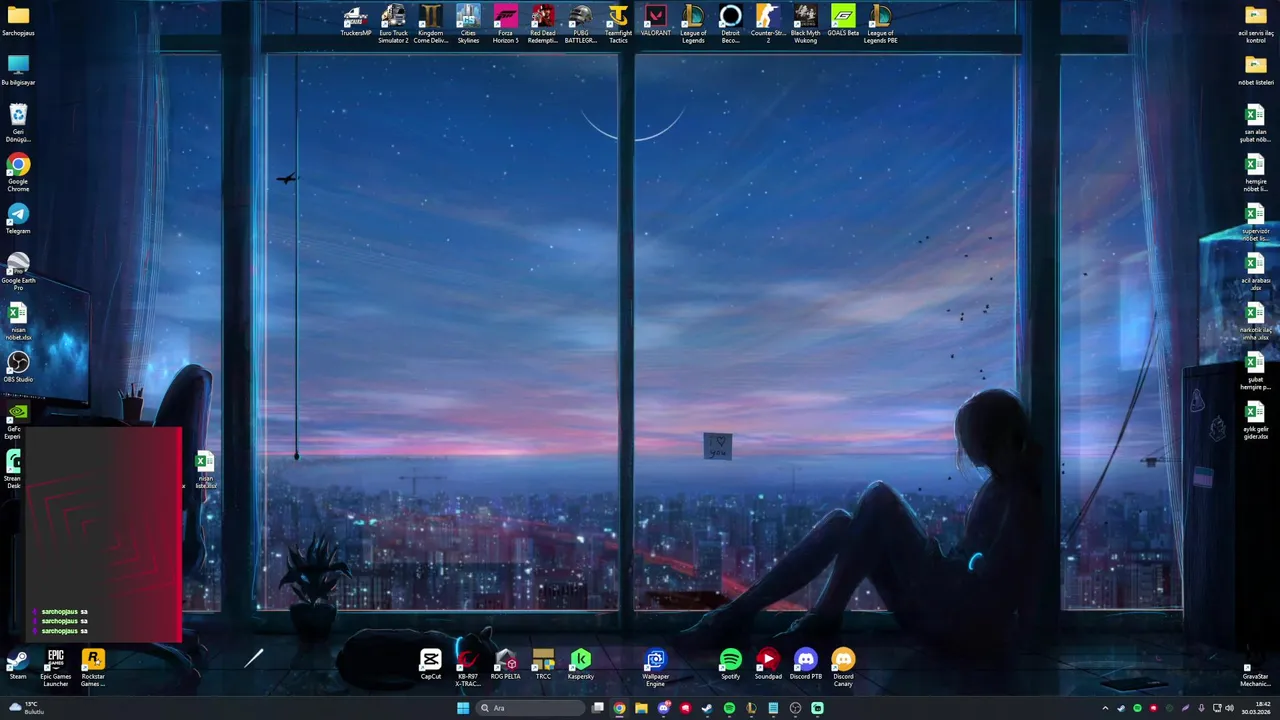Open Steam desktop shortcut
1280x720 pixels.
(x=18, y=665)
